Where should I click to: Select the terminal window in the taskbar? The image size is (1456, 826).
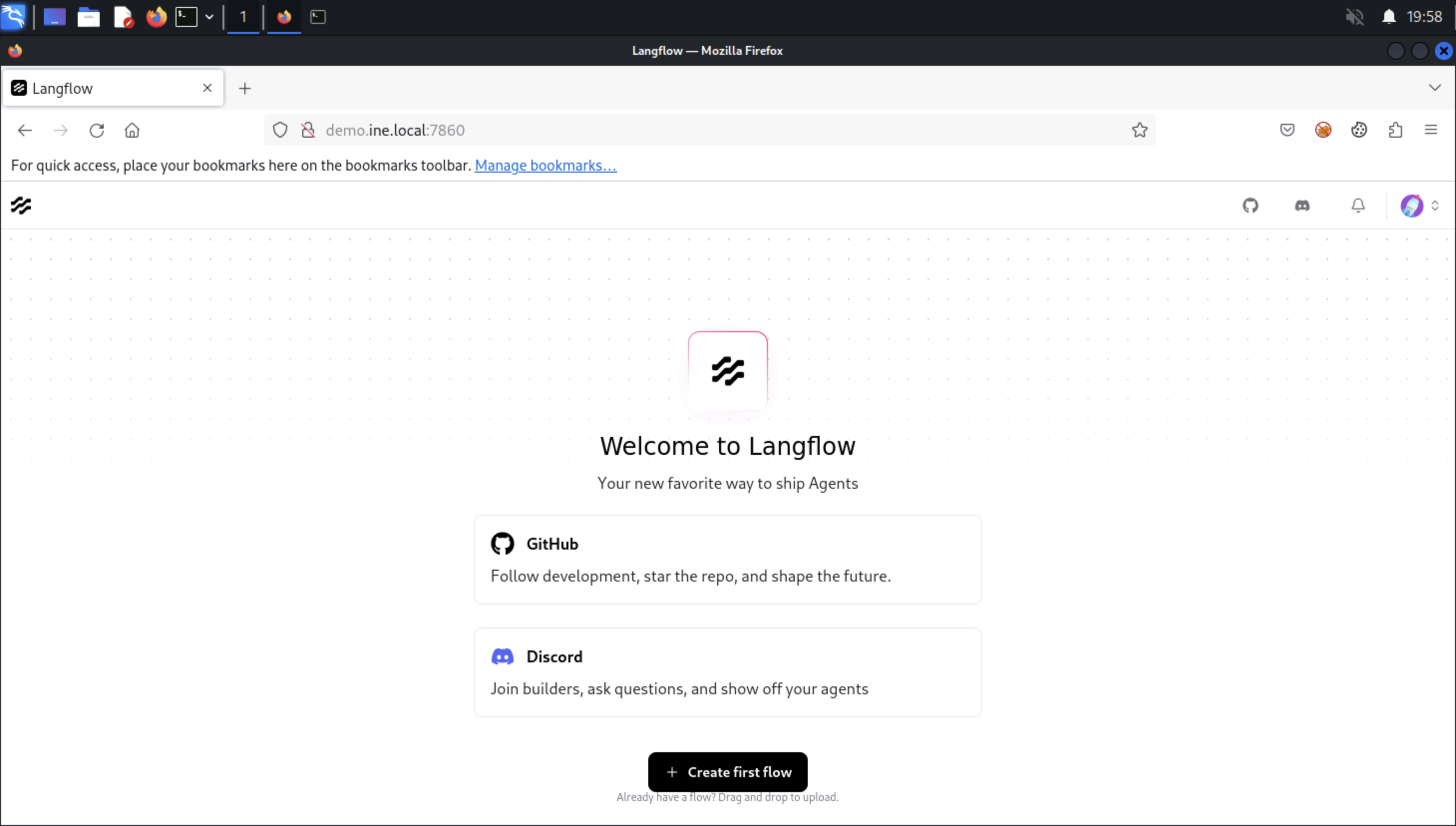click(318, 17)
